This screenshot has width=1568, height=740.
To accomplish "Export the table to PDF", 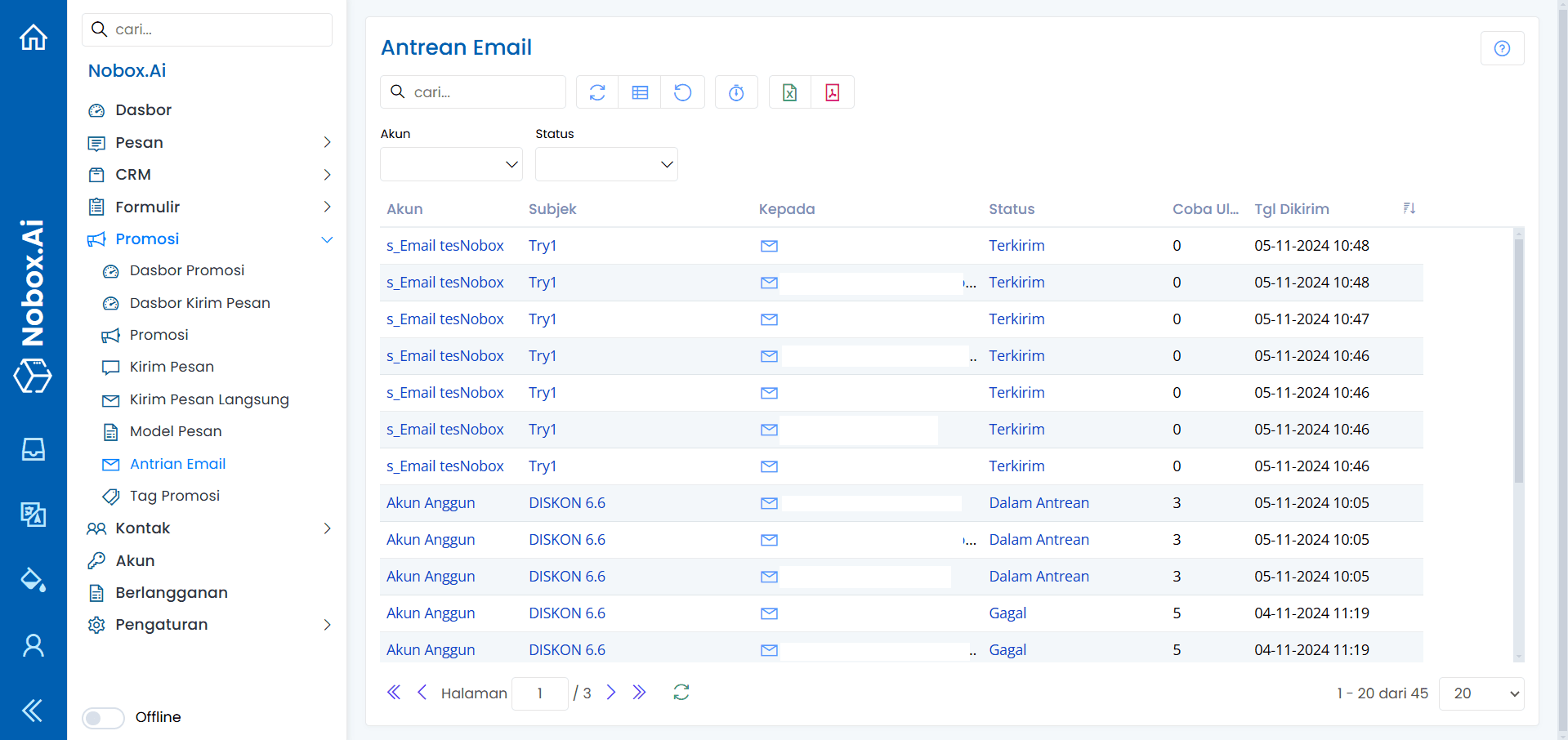I will point(832,91).
